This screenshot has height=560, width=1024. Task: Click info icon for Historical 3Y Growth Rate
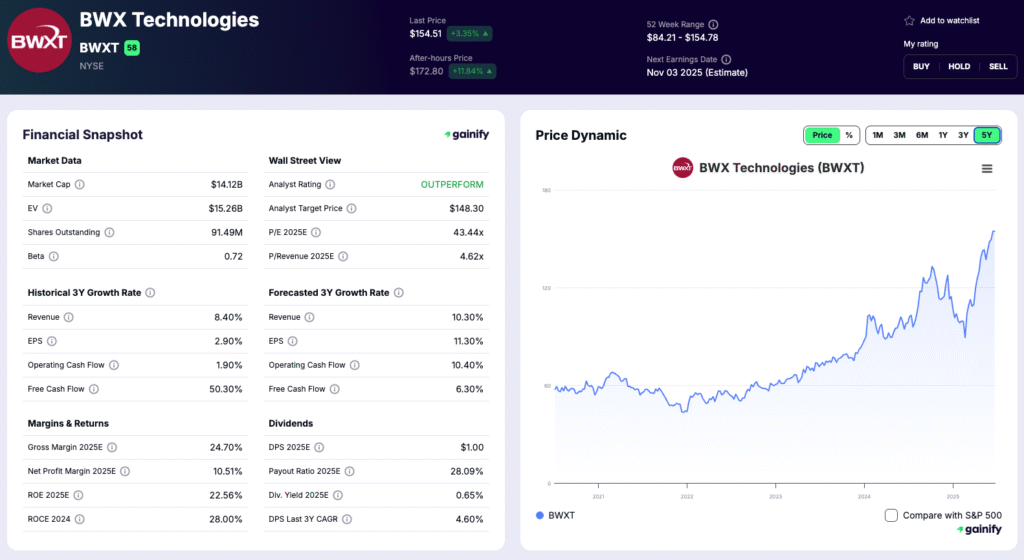(x=150, y=292)
